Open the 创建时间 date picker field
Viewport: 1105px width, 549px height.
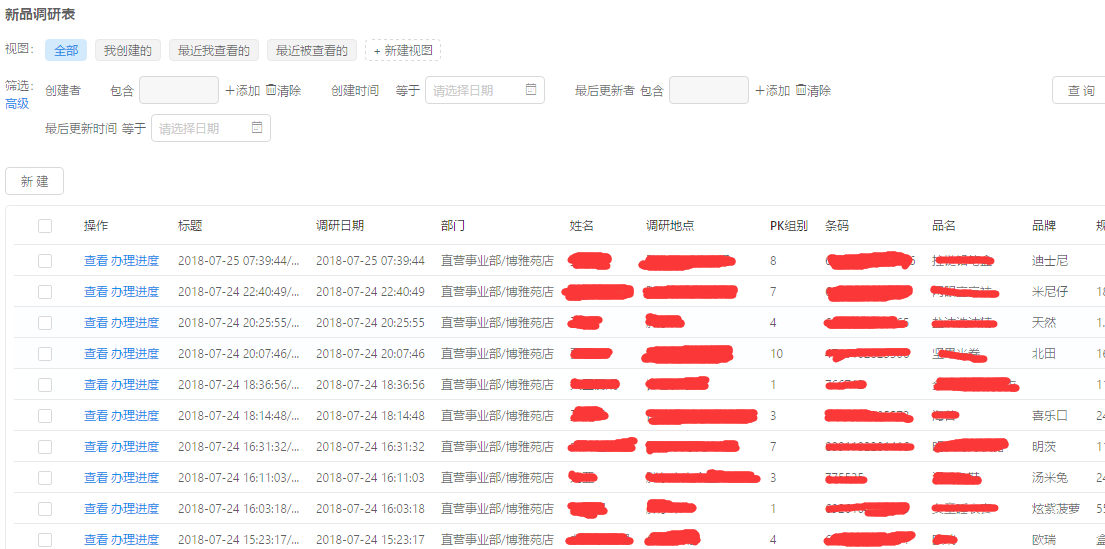(x=485, y=90)
